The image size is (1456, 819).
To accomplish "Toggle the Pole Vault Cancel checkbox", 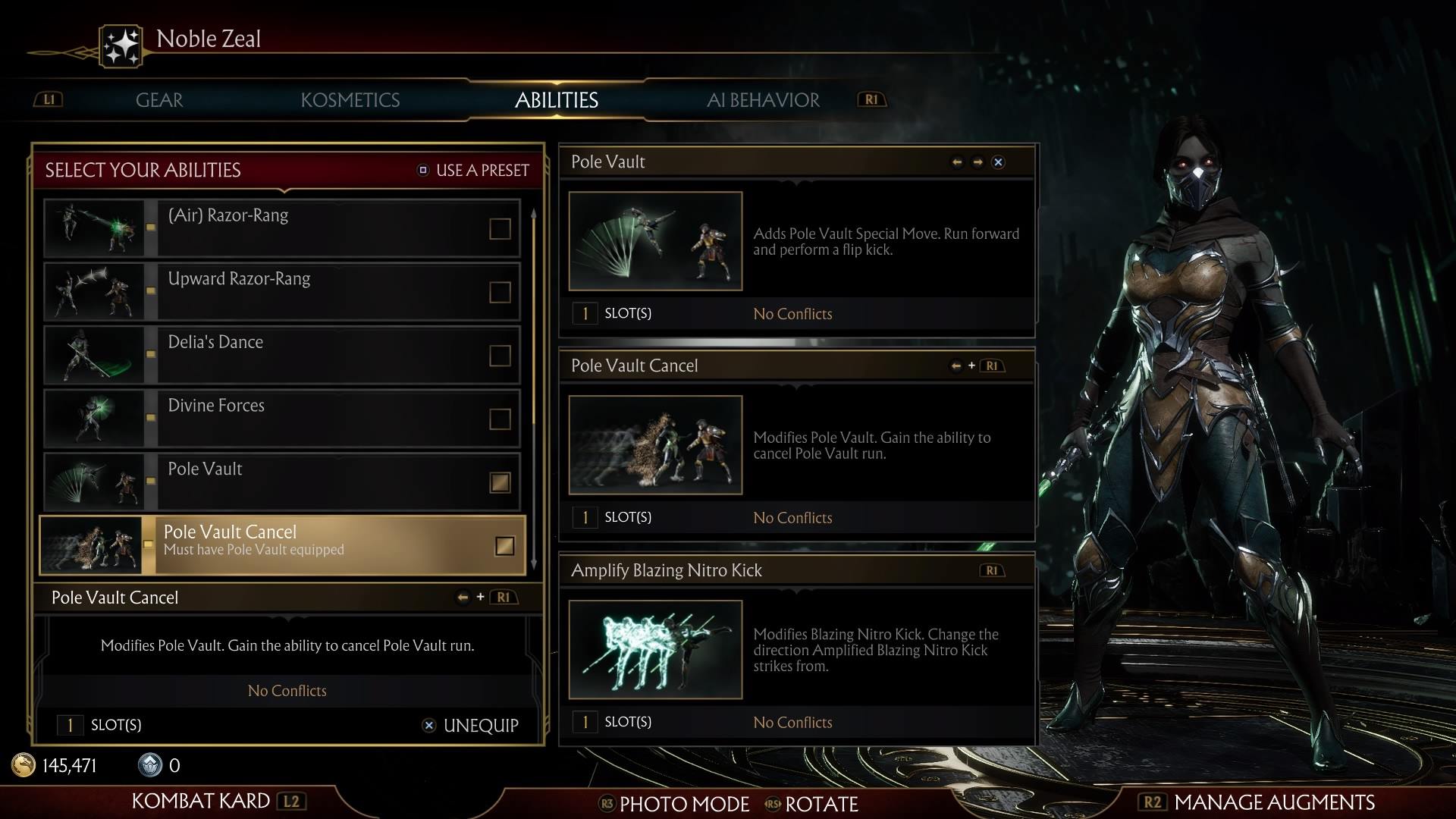I will (x=504, y=546).
